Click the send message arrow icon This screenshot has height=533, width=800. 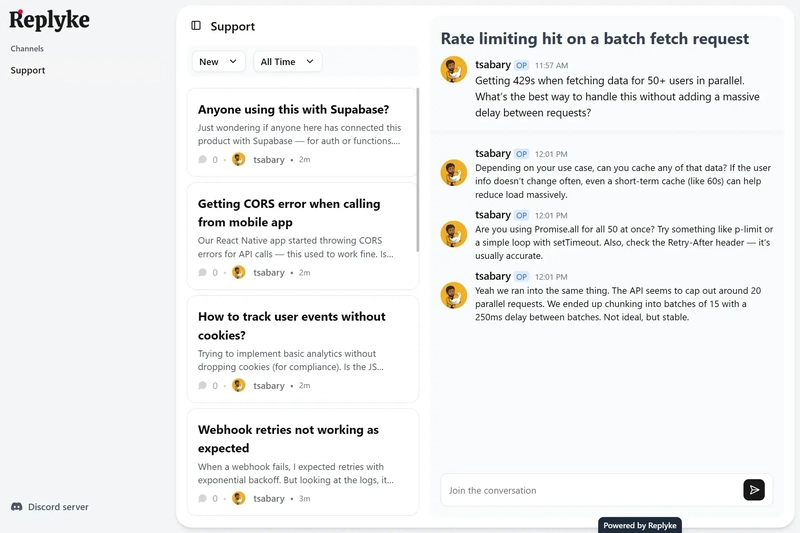(x=754, y=490)
